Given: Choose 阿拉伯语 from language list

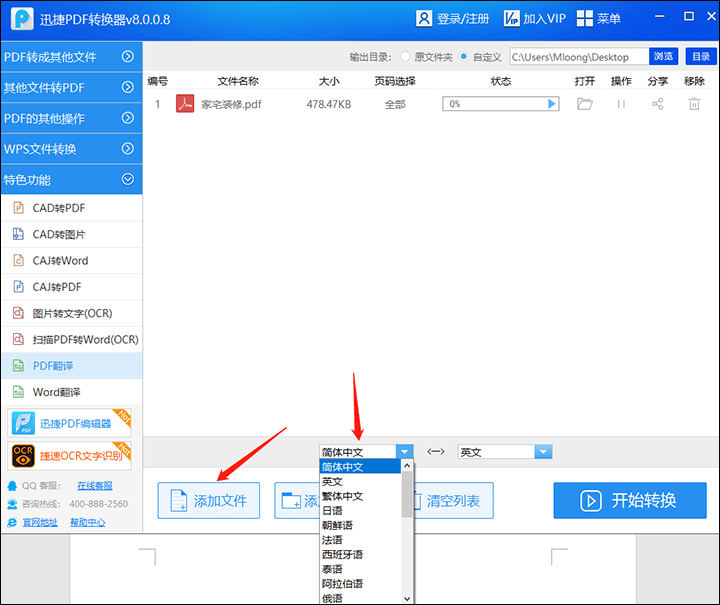Looking at the screenshot, I should (360, 584).
